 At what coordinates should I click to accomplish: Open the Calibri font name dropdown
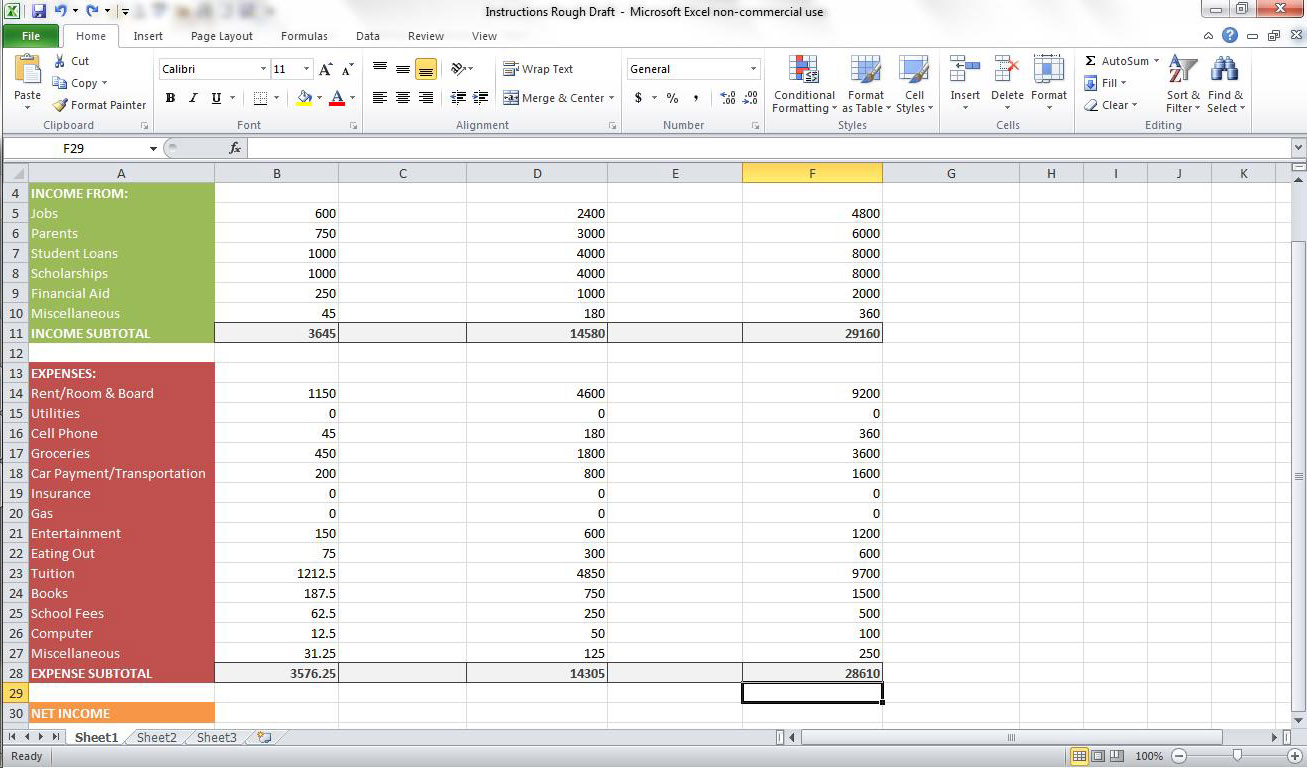[264, 69]
